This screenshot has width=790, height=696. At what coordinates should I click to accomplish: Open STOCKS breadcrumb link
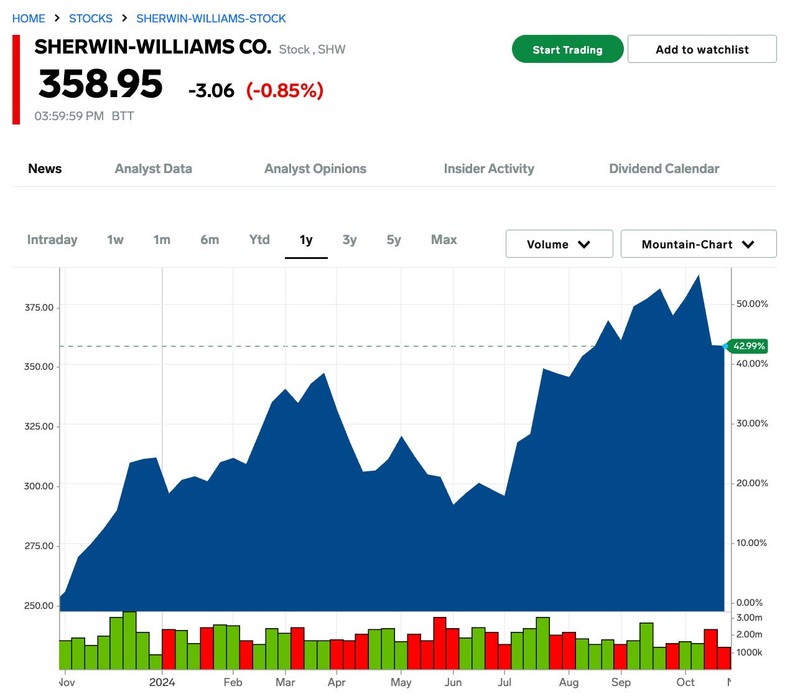pos(90,19)
